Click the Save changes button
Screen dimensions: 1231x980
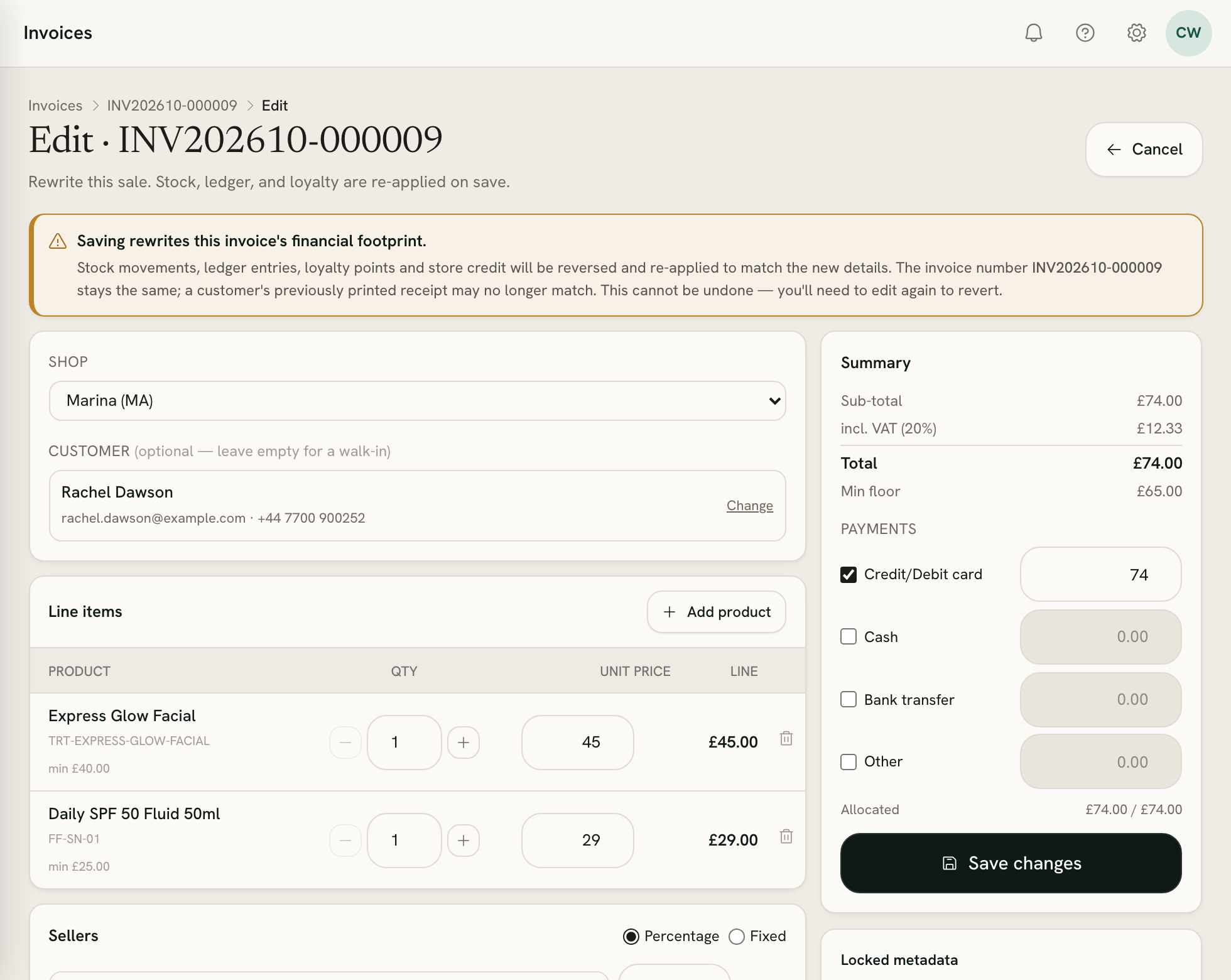click(x=1011, y=863)
